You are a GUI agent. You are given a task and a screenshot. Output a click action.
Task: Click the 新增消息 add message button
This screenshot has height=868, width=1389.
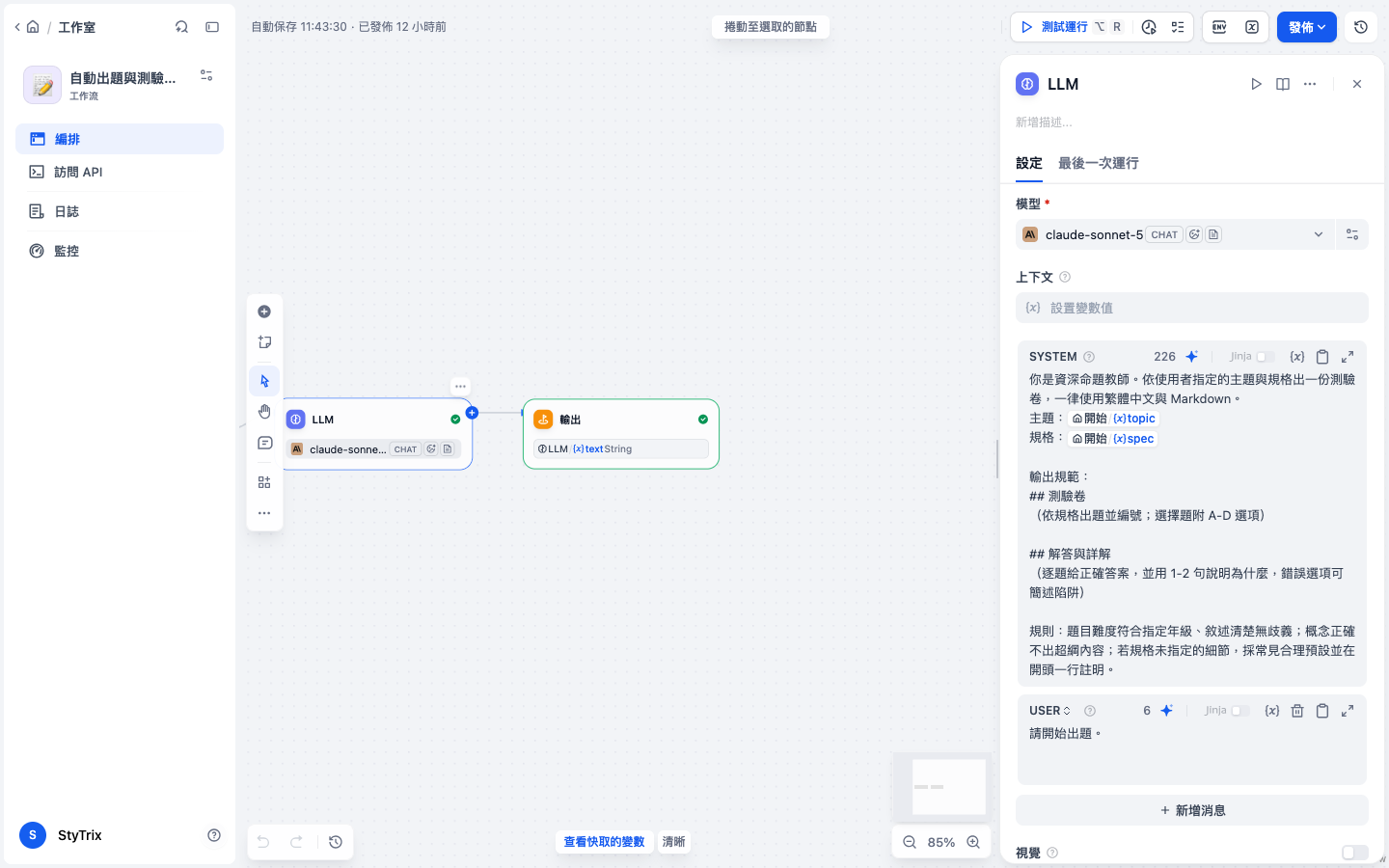(x=1192, y=810)
